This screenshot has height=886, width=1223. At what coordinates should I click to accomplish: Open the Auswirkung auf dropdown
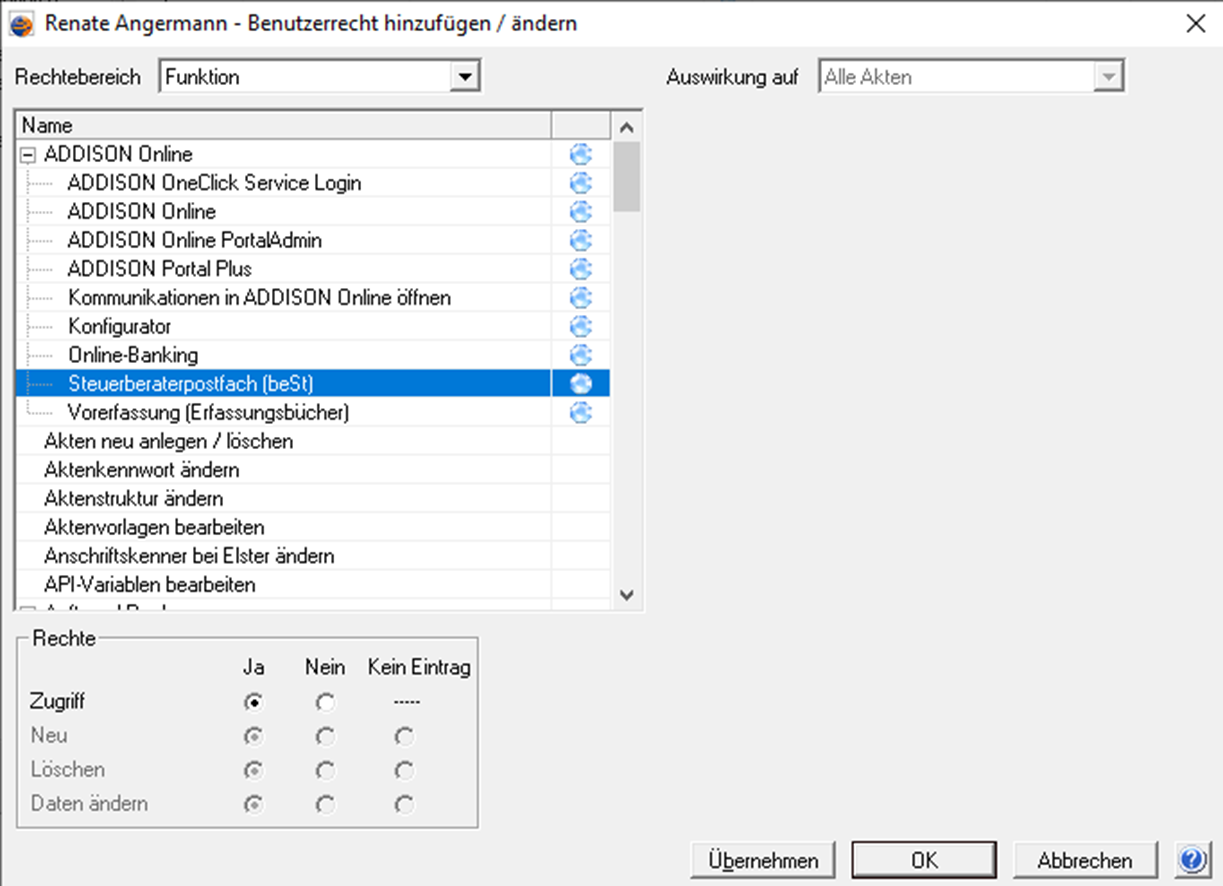(x=1107, y=77)
